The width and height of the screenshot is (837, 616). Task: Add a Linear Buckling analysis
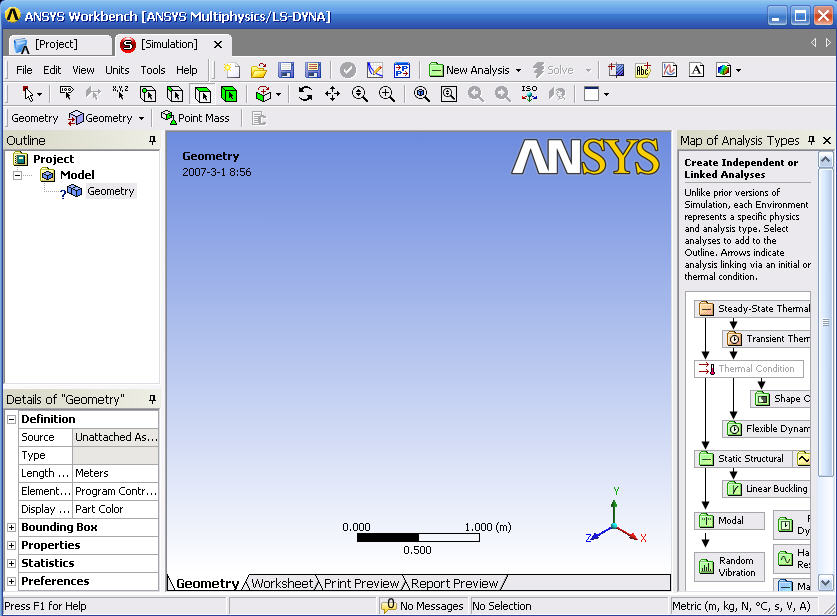click(766, 488)
